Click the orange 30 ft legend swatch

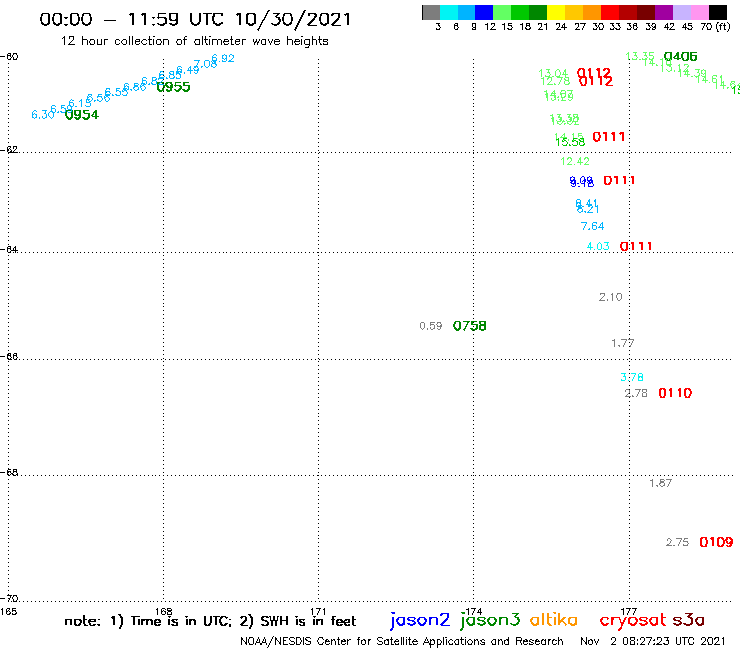[x=592, y=12]
